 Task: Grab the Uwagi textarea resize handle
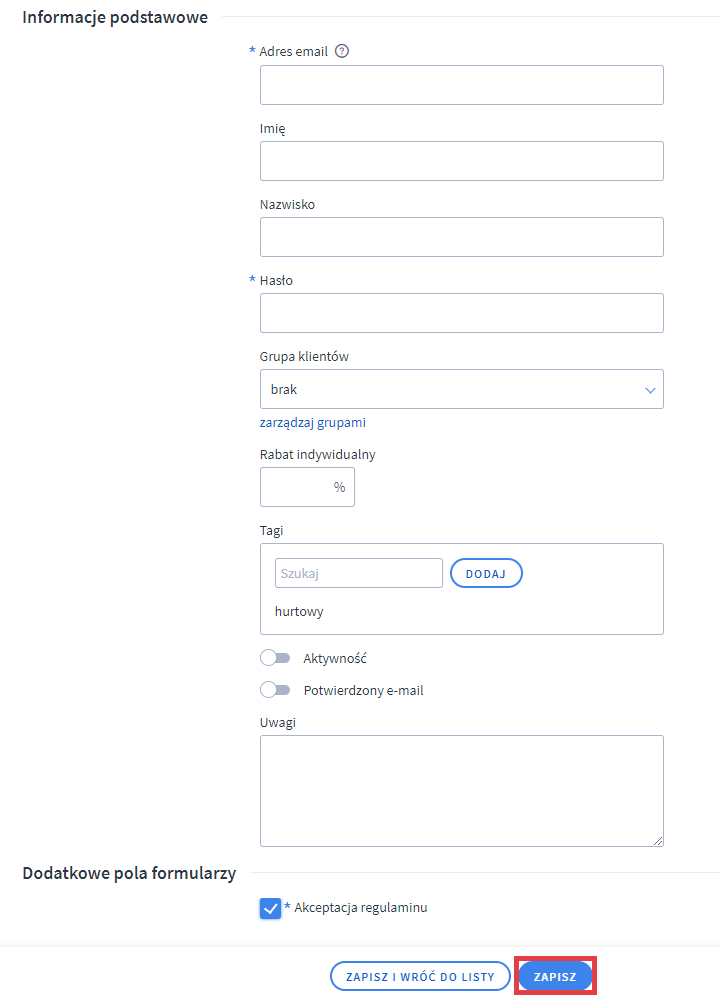(x=658, y=841)
